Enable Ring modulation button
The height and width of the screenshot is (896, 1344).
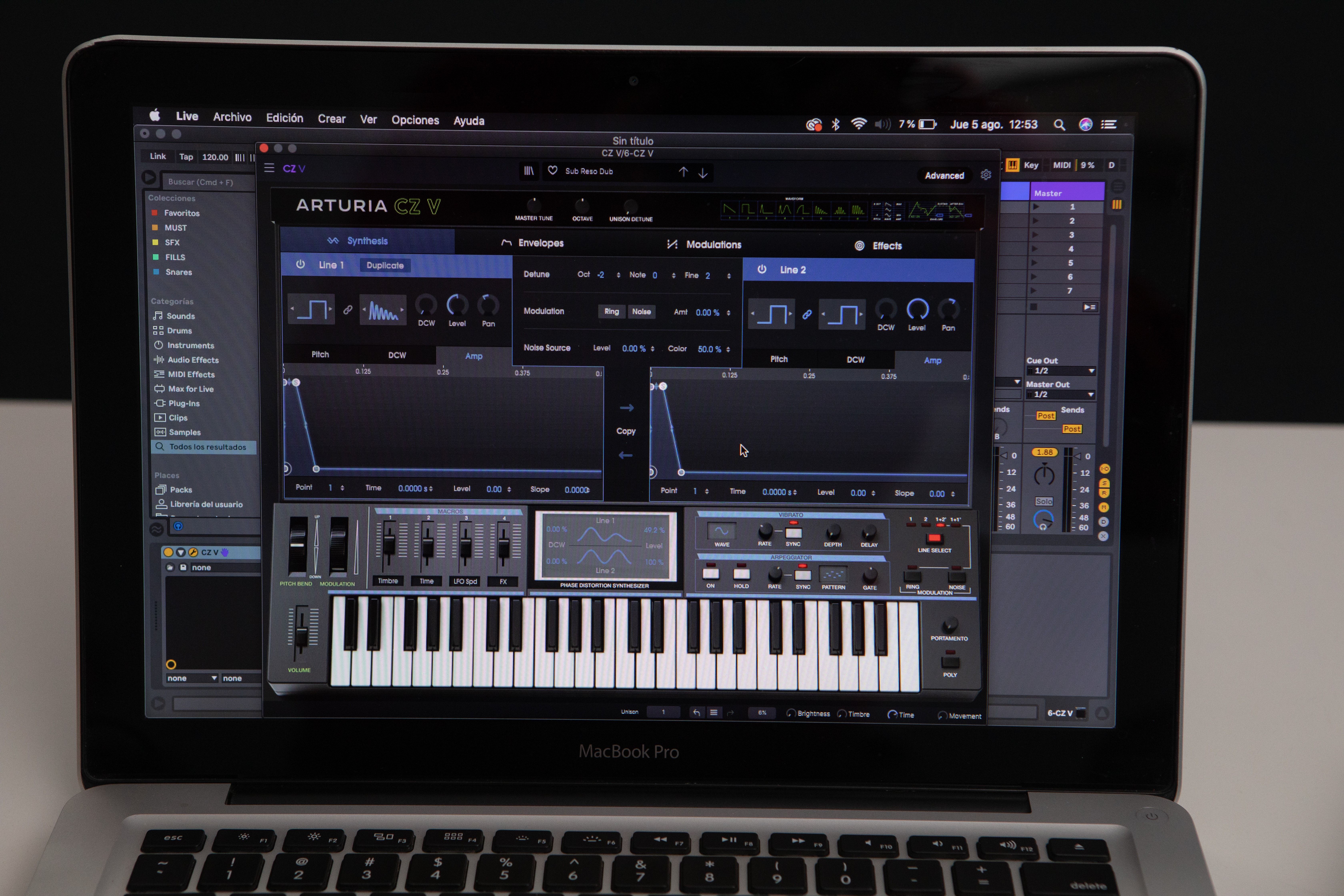[611, 311]
